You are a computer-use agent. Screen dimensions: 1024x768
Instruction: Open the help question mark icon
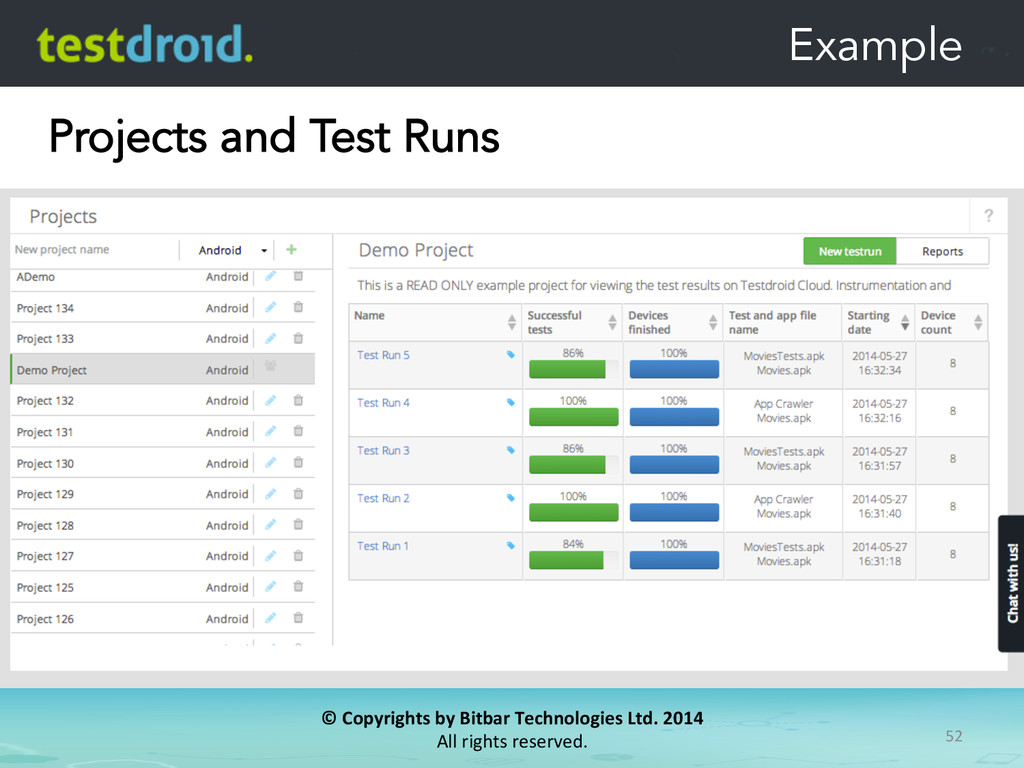(988, 216)
